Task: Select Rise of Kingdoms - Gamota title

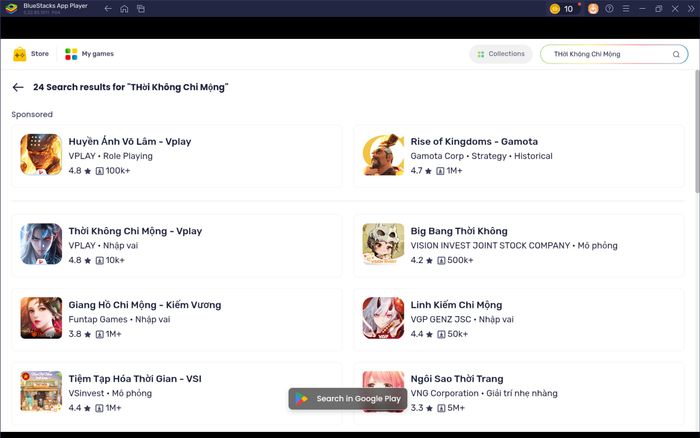Action: [x=474, y=142]
